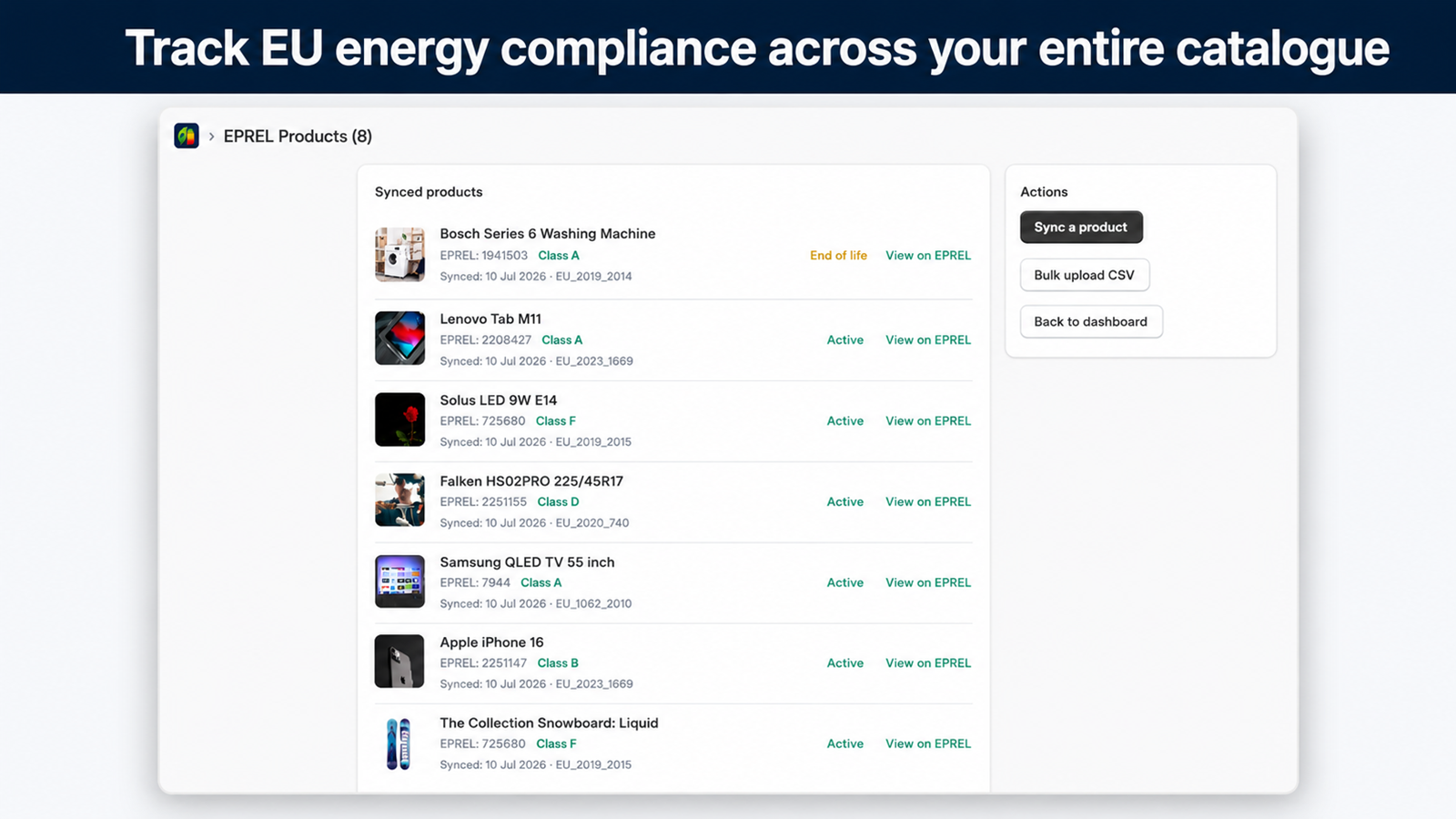This screenshot has width=1456, height=819.
Task: Select the Lenovo Tab M11 title
Action: click(x=490, y=319)
